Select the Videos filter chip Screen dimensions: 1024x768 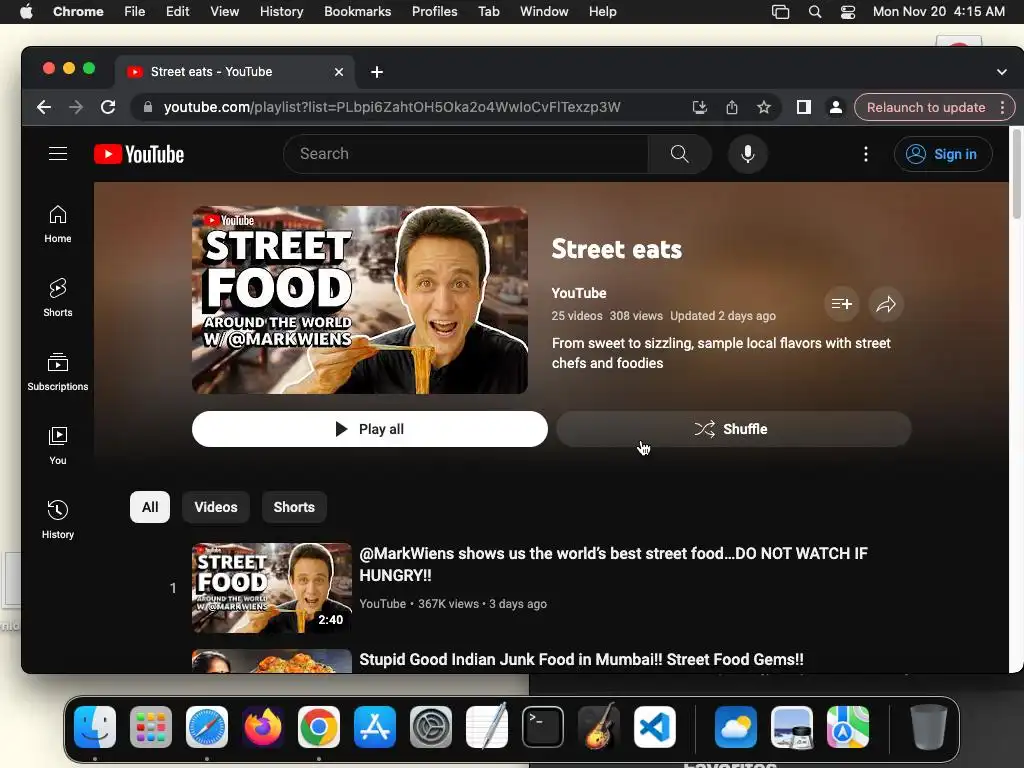pos(216,507)
